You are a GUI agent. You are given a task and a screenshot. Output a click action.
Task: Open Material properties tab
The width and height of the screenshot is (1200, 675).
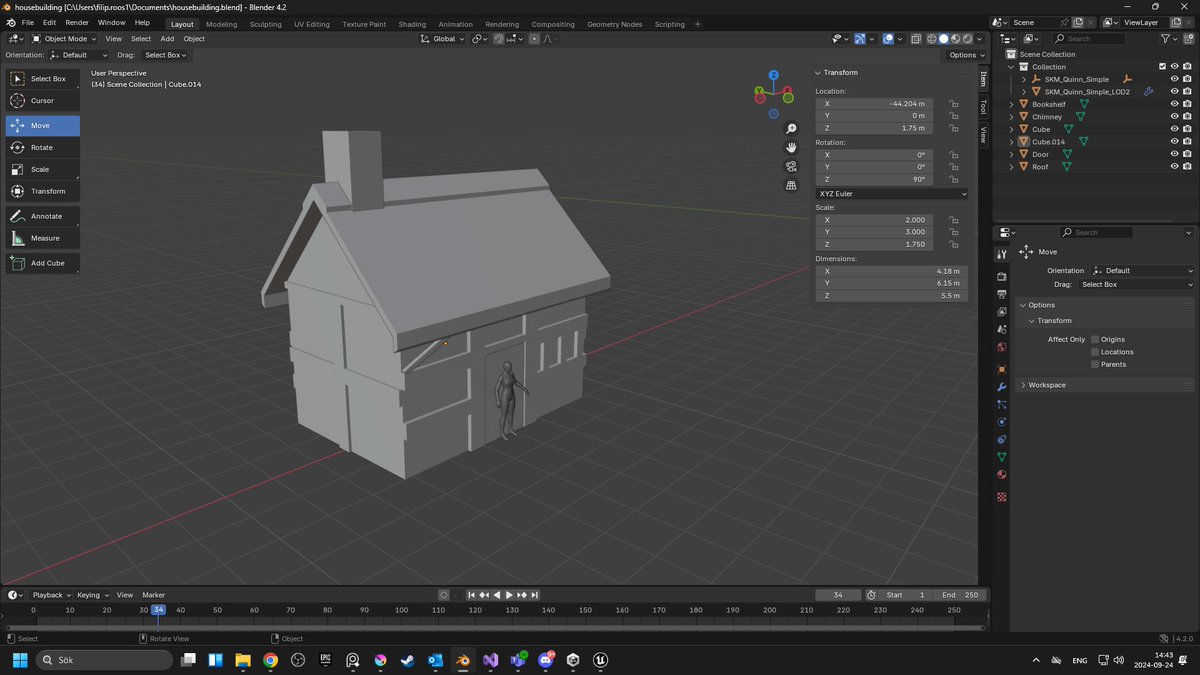[x=1001, y=475]
